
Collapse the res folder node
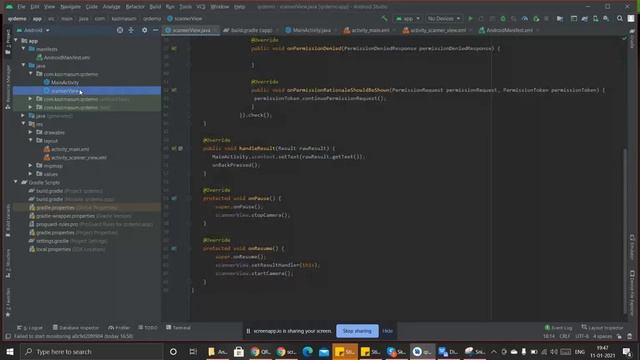tap(23, 124)
